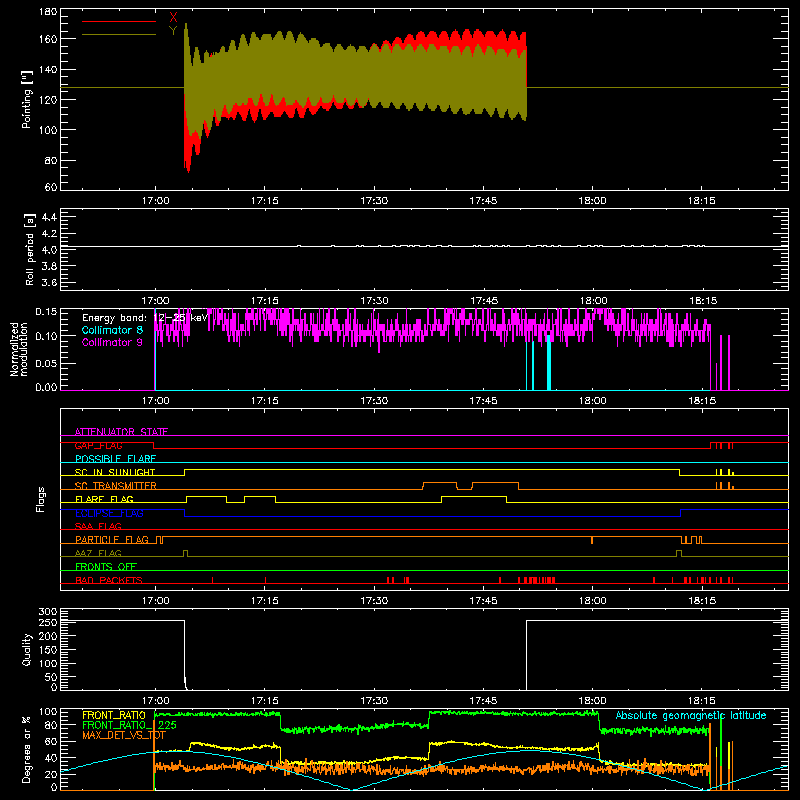Click the '3.6' Roll period tick value

click(x=49, y=283)
